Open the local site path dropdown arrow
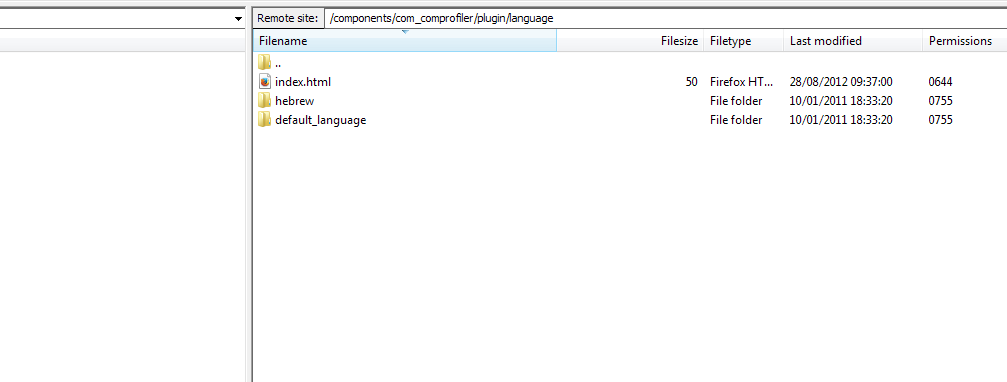Screen dimensions: 1007x382 coord(238,19)
